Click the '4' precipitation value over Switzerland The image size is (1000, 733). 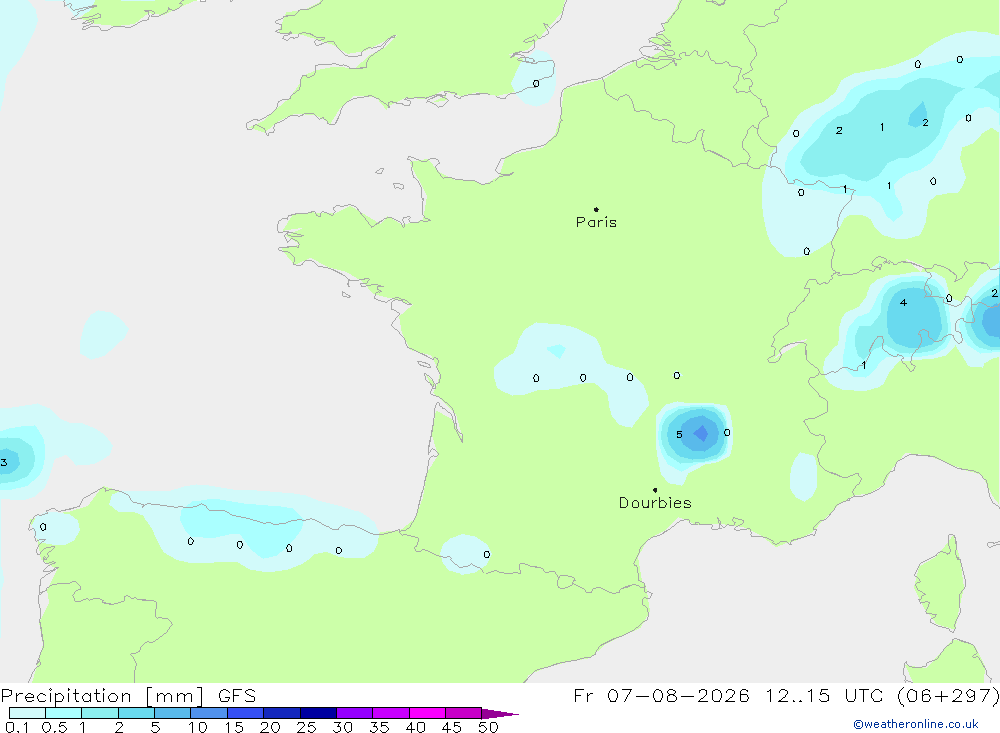903,302
